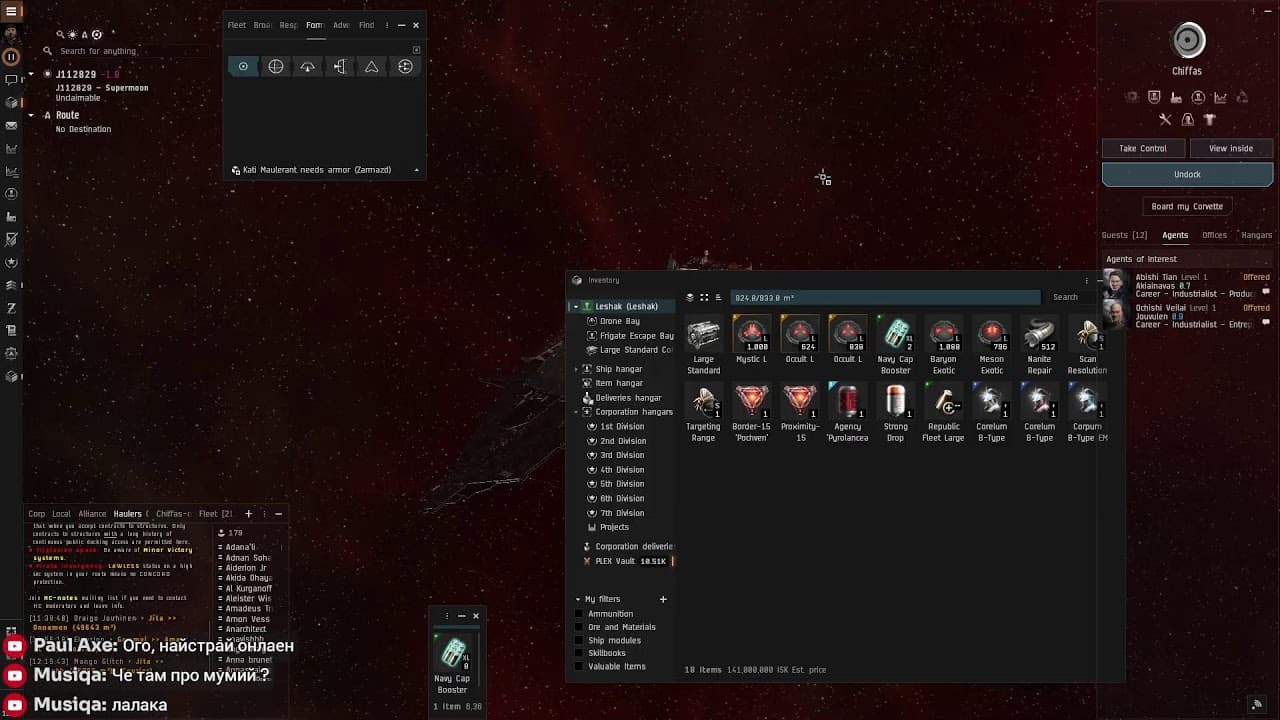Select Baryon Exotic ammo stack

tap(944, 345)
